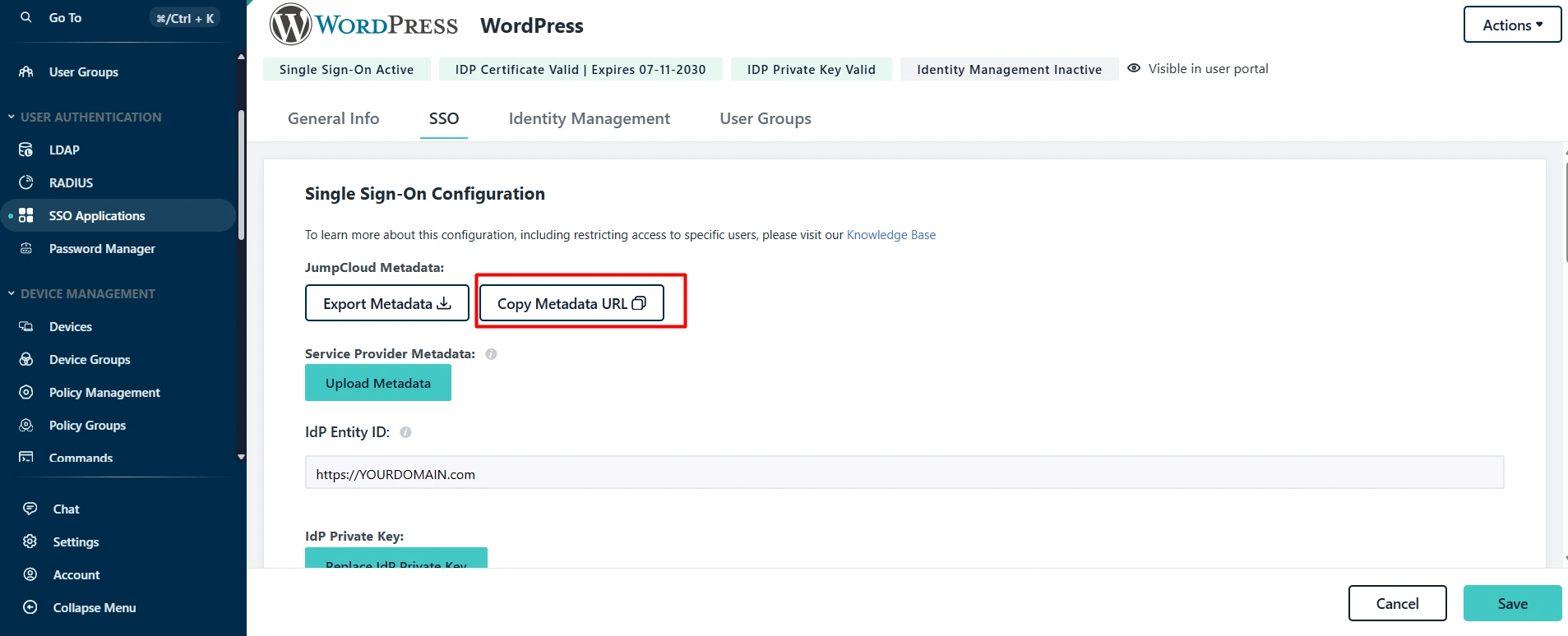Image resolution: width=1568 pixels, height=636 pixels.
Task: Click the SSO Applications grid icon
Action: click(x=26, y=215)
